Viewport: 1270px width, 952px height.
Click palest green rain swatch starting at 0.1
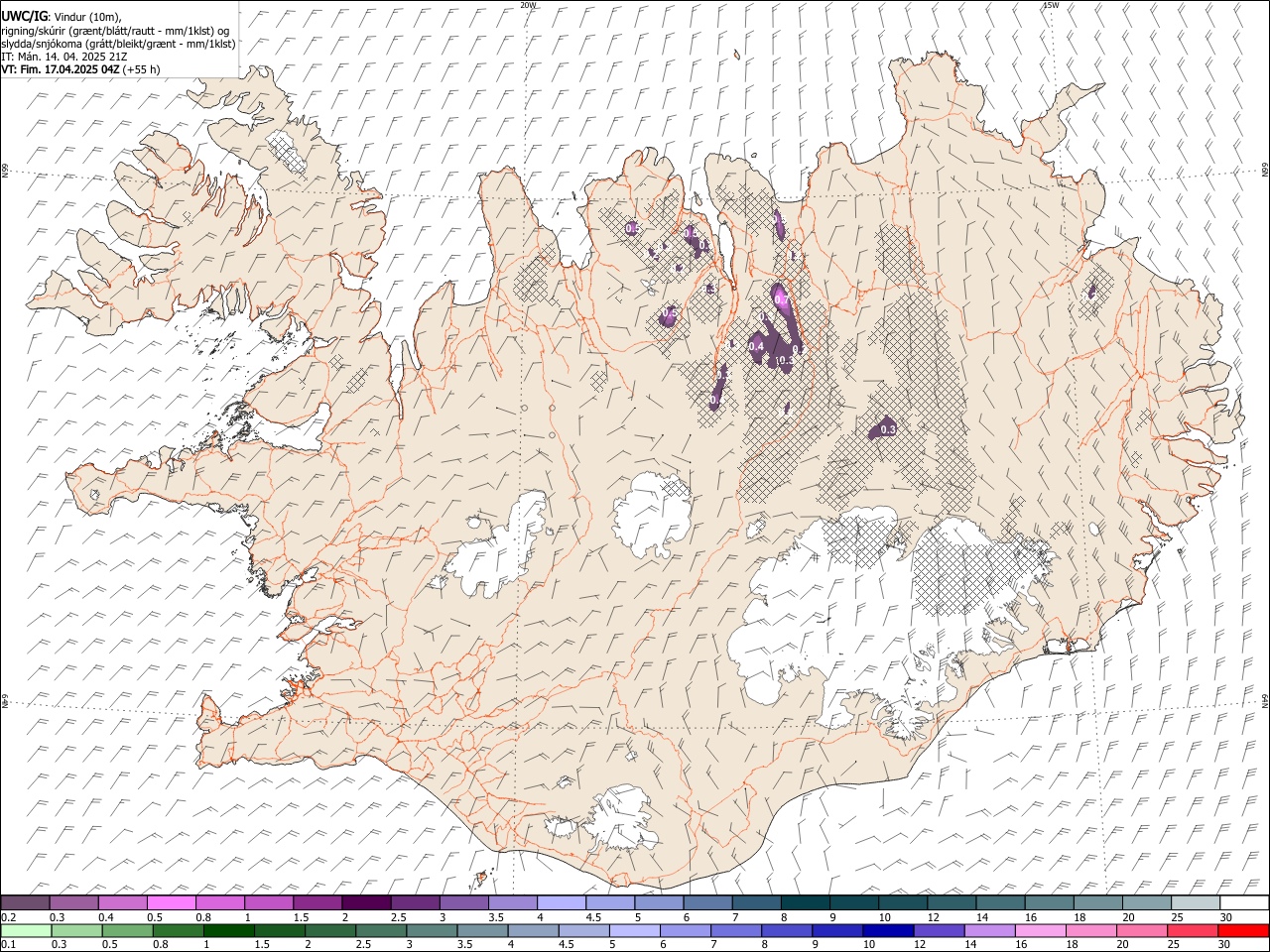pyautogui.click(x=26, y=930)
